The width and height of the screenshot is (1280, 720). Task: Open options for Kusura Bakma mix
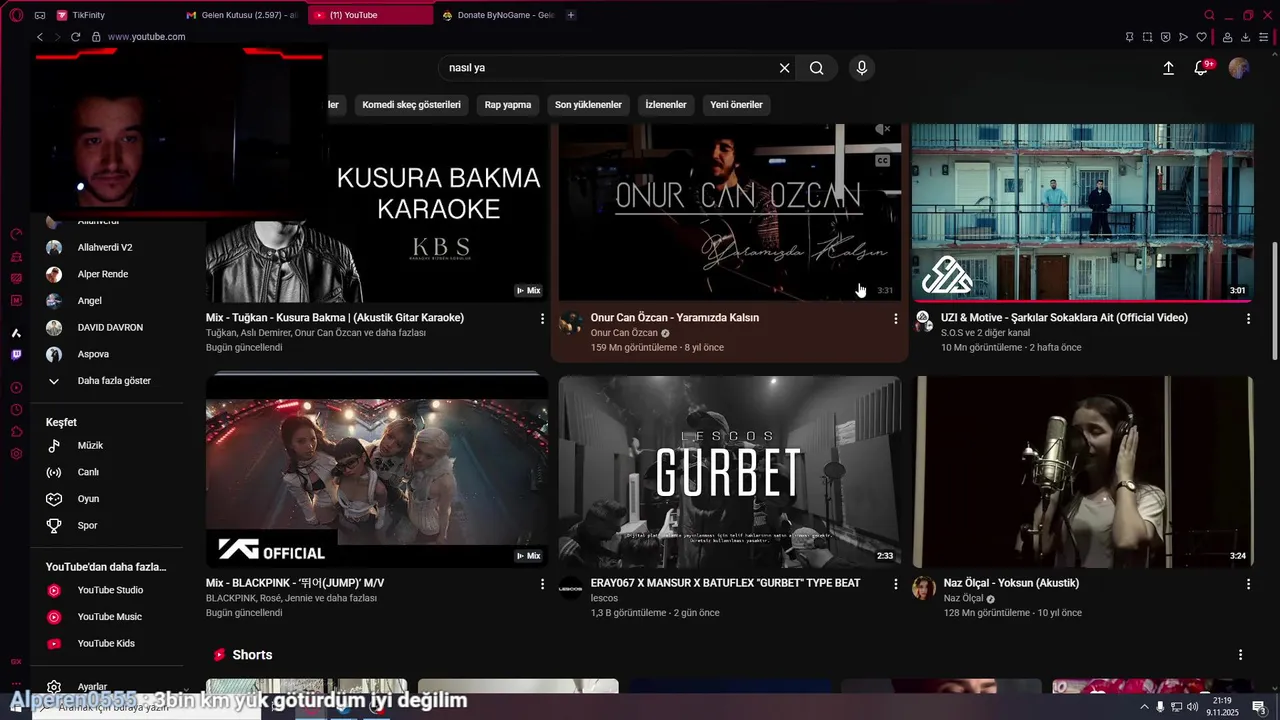pos(542,318)
